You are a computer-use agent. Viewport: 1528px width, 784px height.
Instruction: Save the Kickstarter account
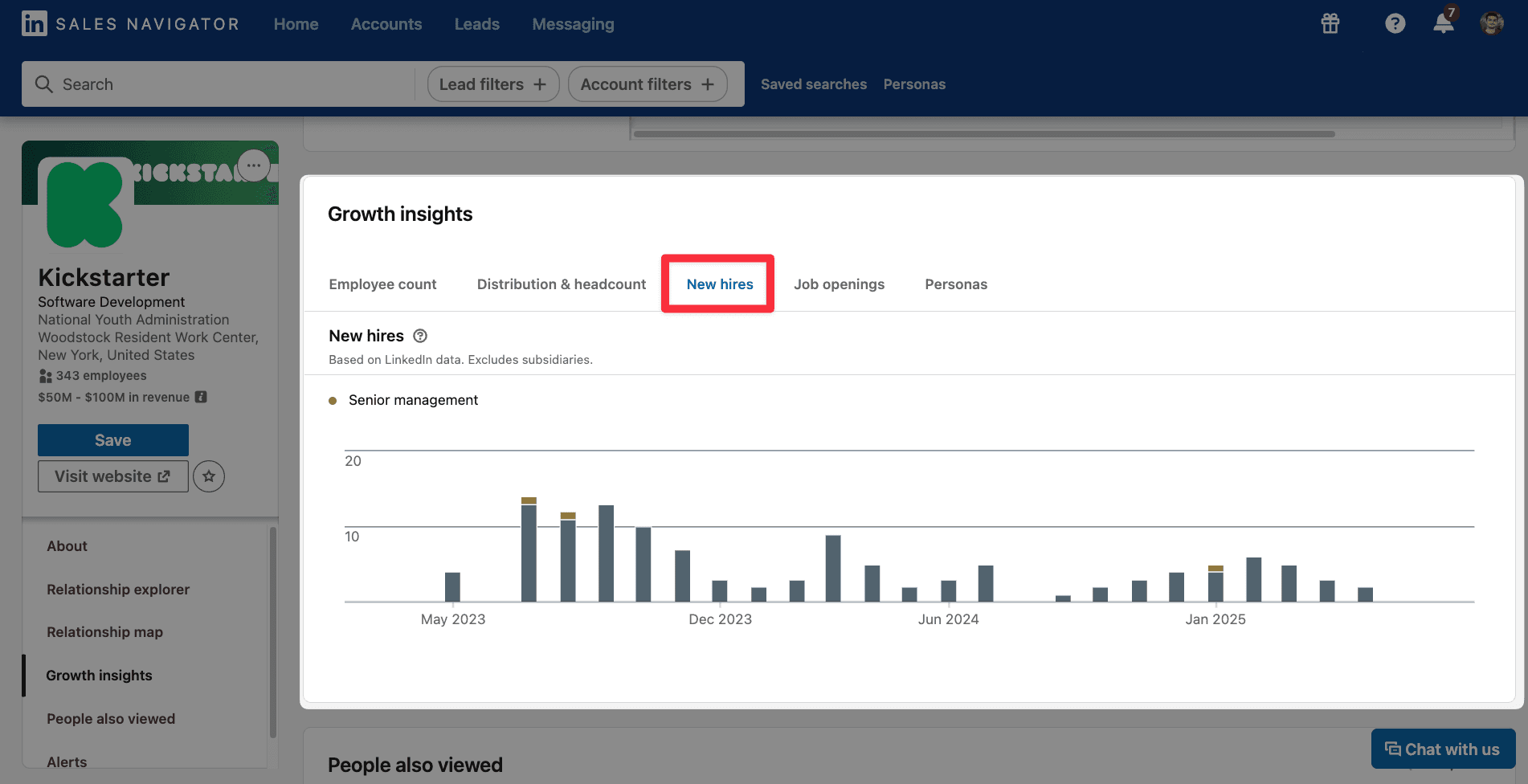click(x=113, y=440)
